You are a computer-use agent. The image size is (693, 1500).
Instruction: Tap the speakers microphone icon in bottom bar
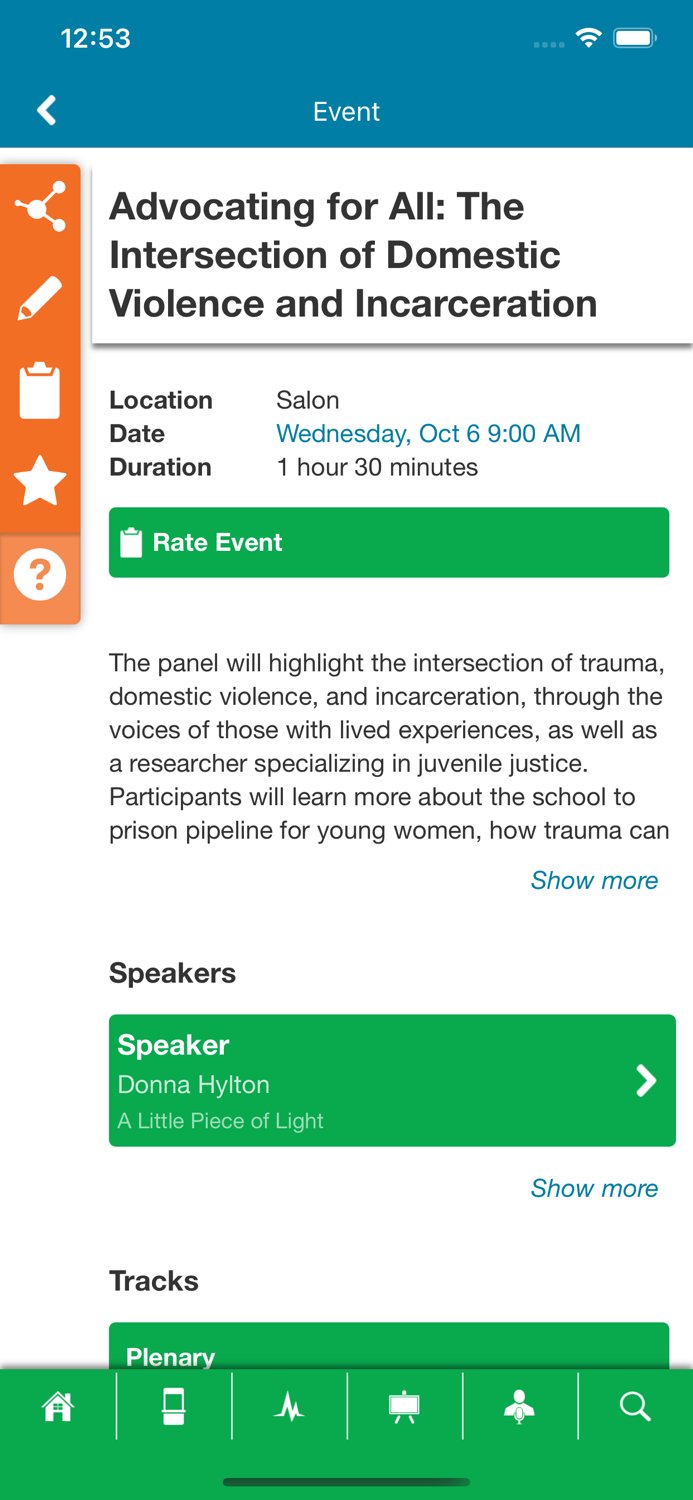[x=519, y=1407]
